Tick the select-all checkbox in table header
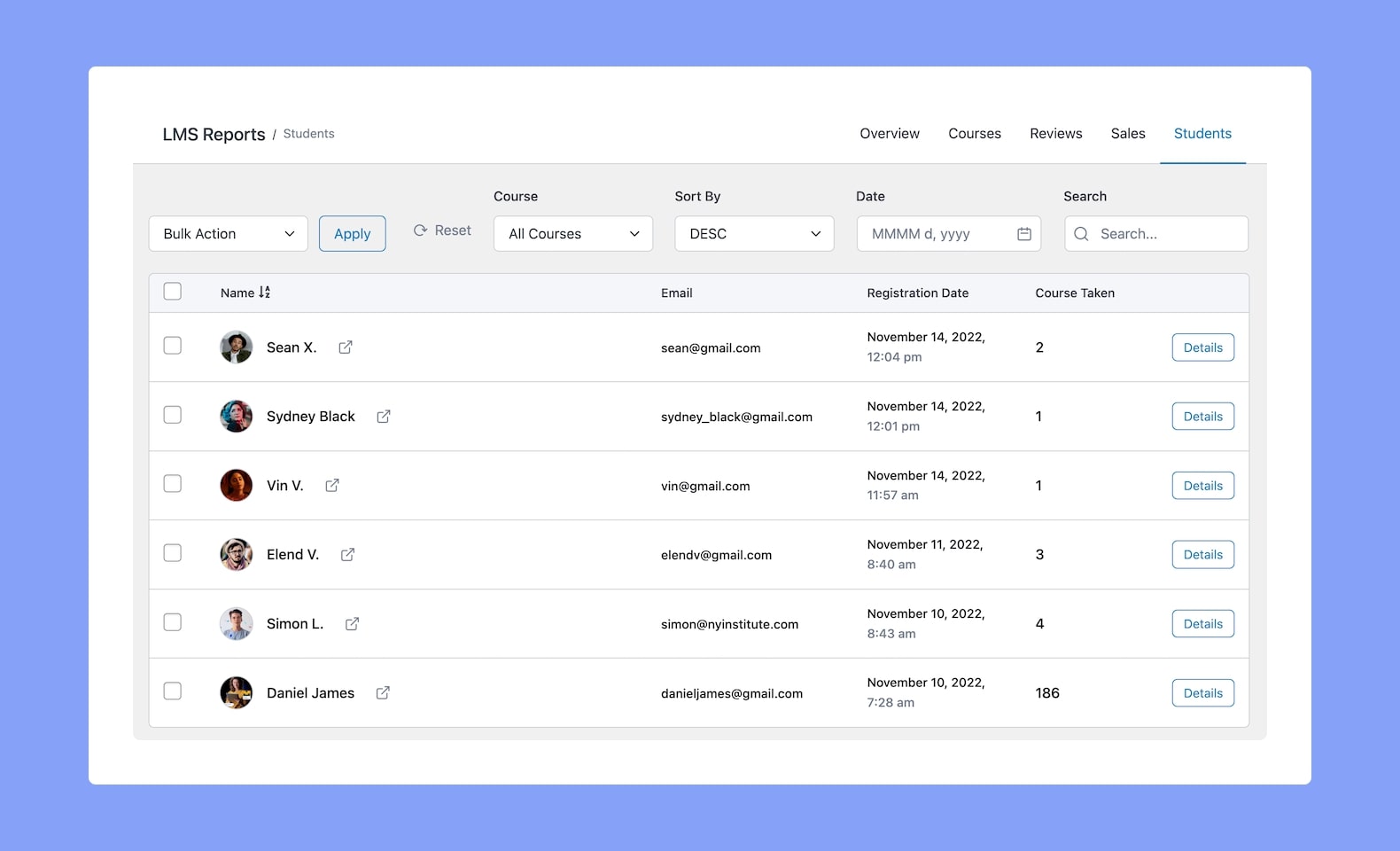1400x851 pixels. 173,292
